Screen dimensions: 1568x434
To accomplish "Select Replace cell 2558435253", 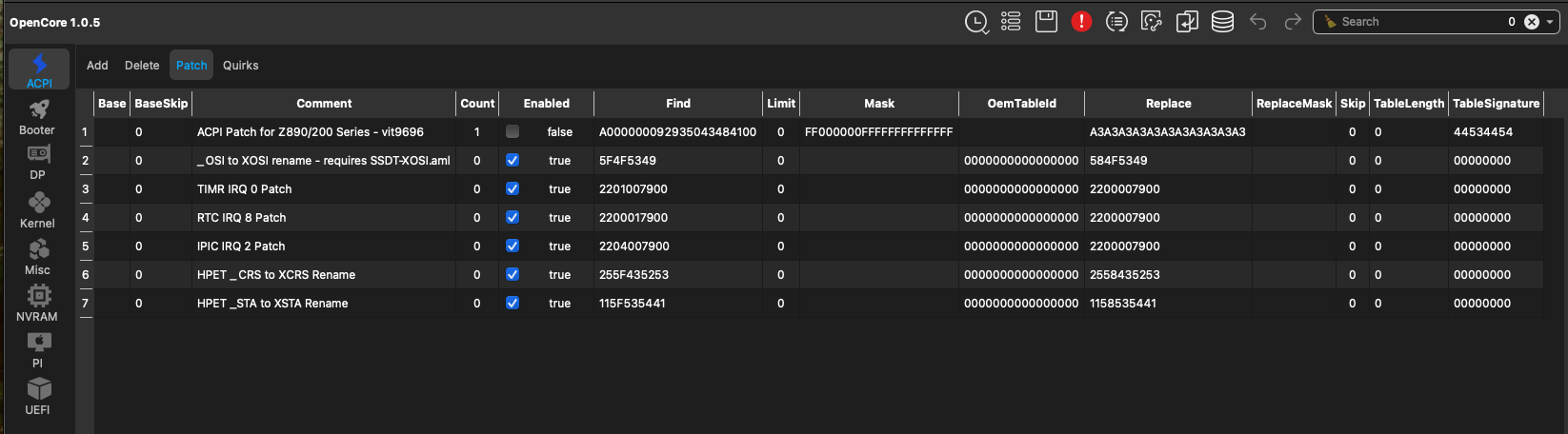I will 1169,275.
